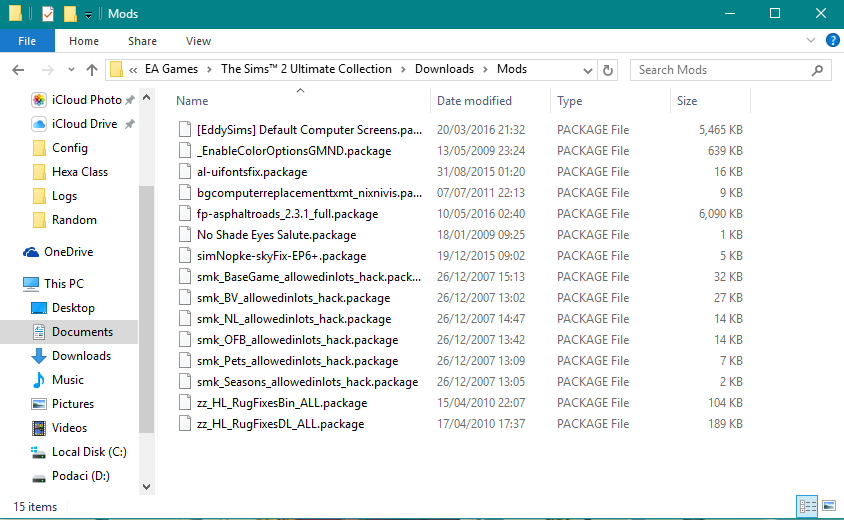Click the Properties icon in title bar
Viewport: 844px width, 520px height.
tap(48, 14)
